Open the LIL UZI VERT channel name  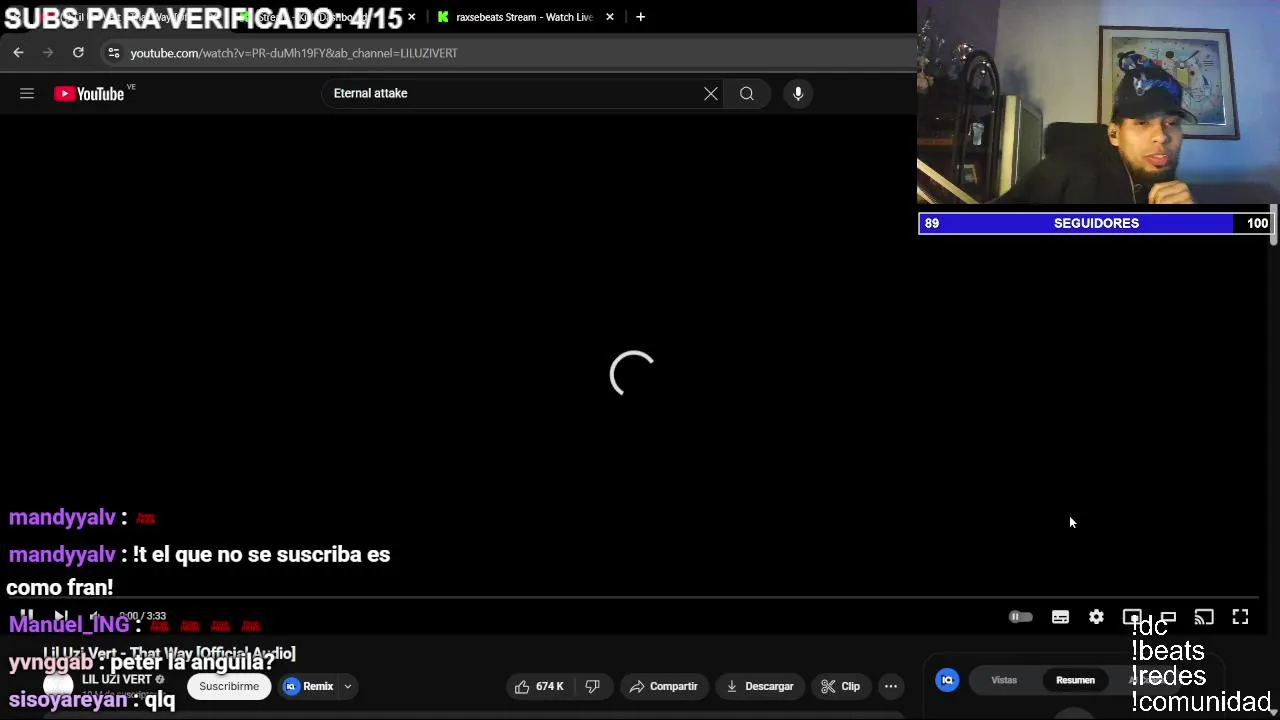tap(116, 679)
